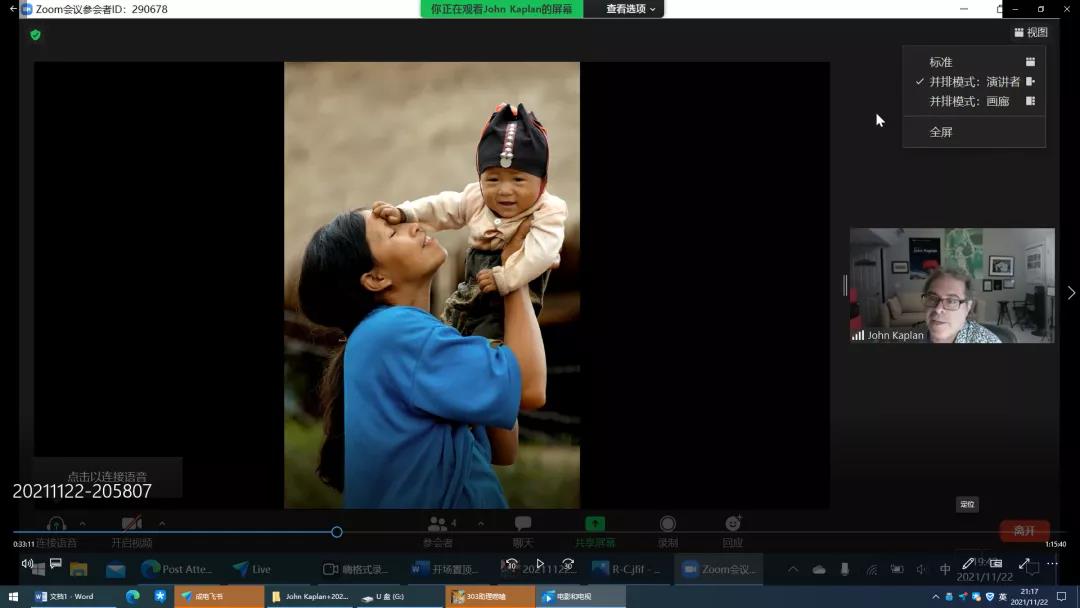Click the video playback progress slider handle
Image resolution: width=1080 pixels, height=608 pixels.
pos(337,532)
